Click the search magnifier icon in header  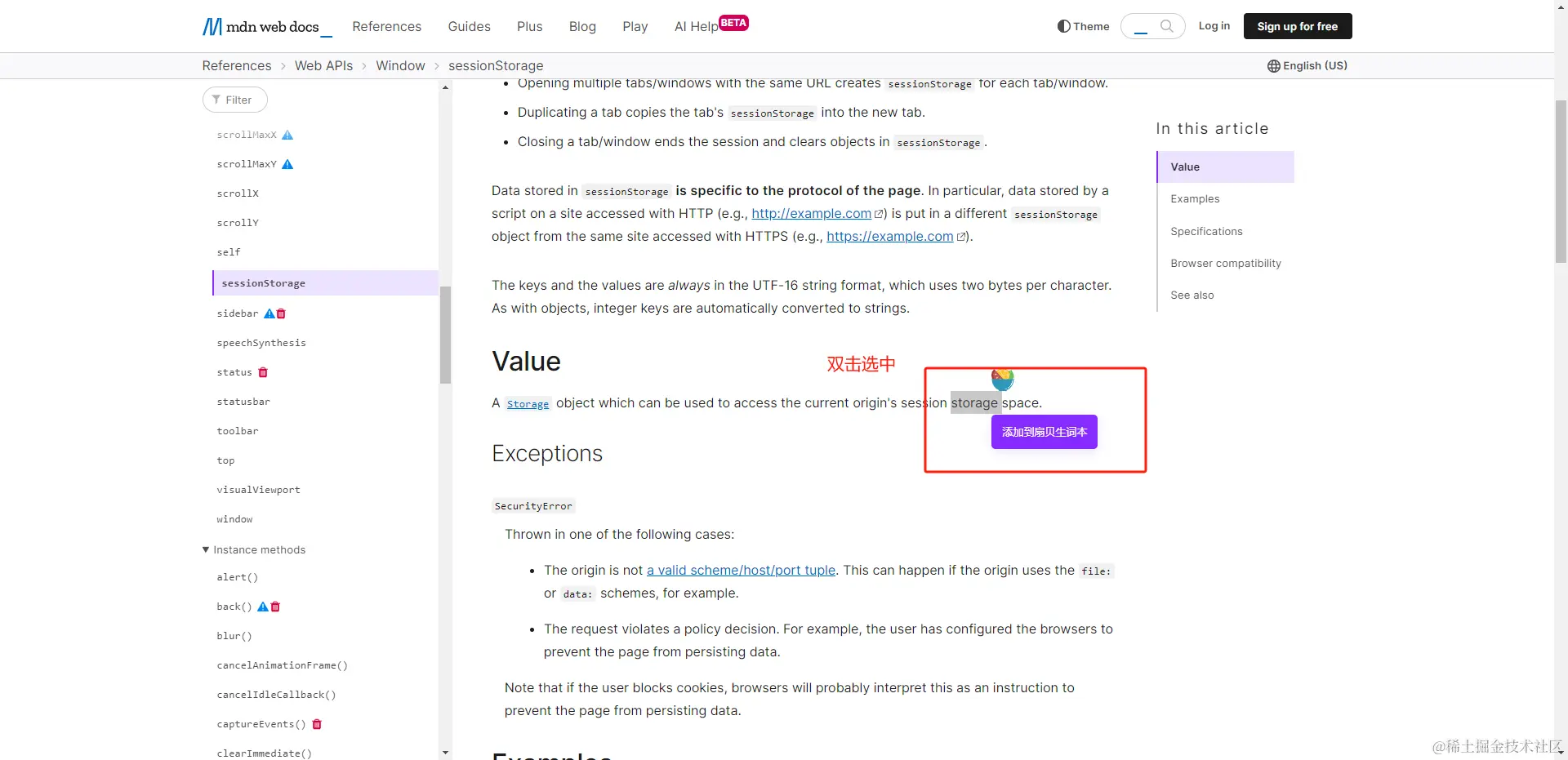click(x=1167, y=26)
